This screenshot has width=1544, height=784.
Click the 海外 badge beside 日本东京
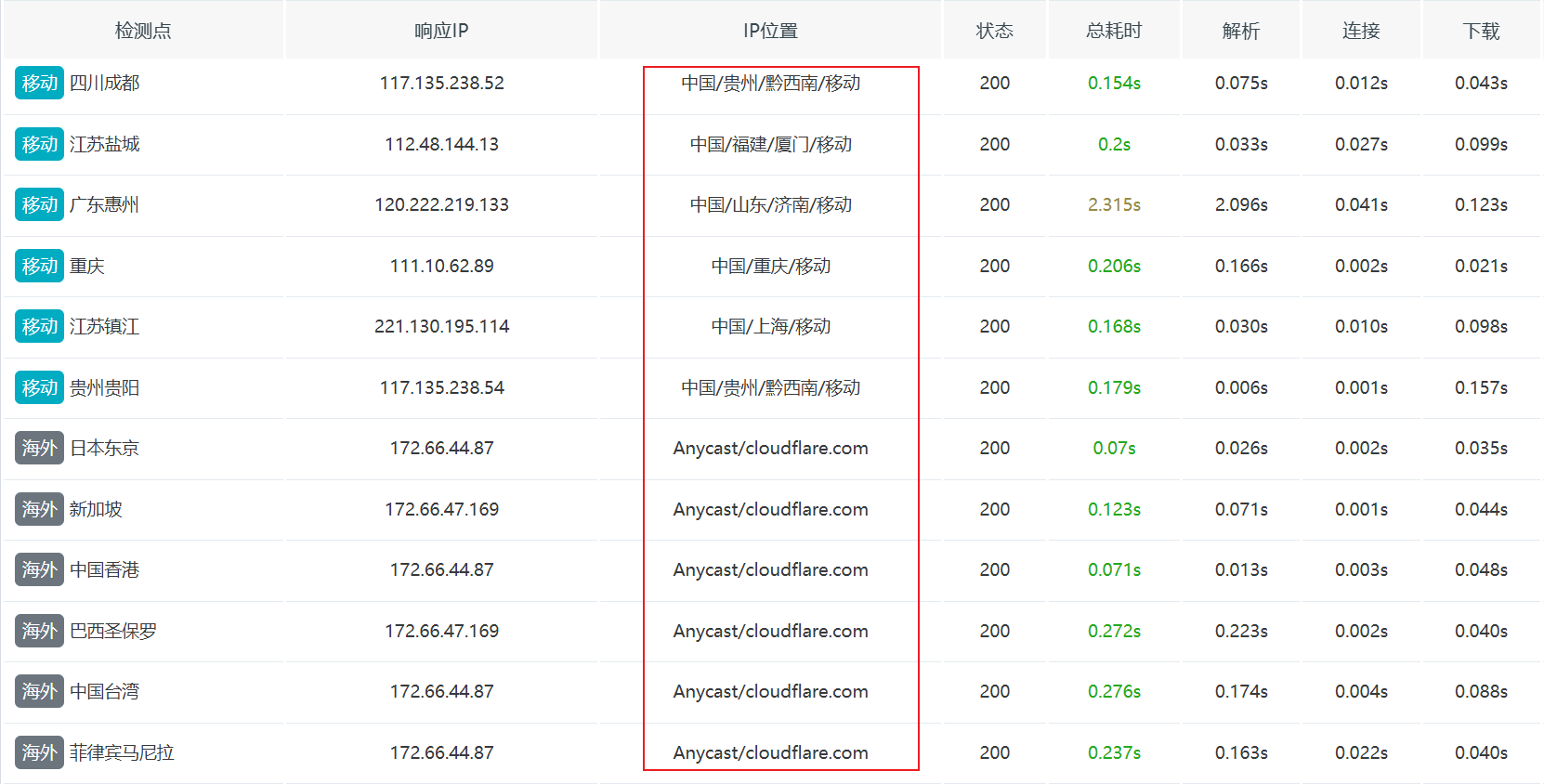point(39,448)
